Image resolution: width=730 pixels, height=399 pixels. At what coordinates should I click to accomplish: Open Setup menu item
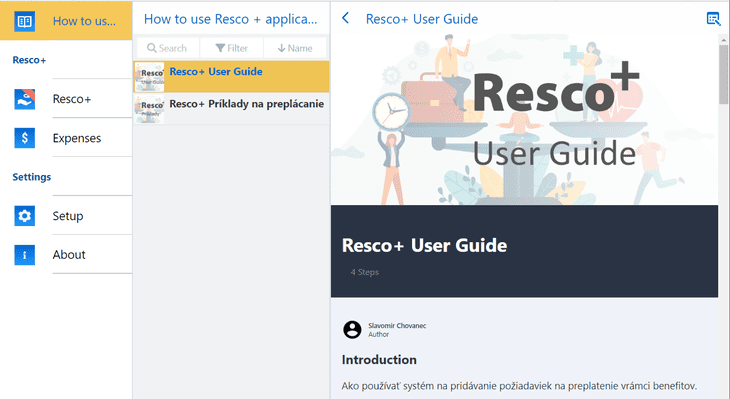click(66, 216)
